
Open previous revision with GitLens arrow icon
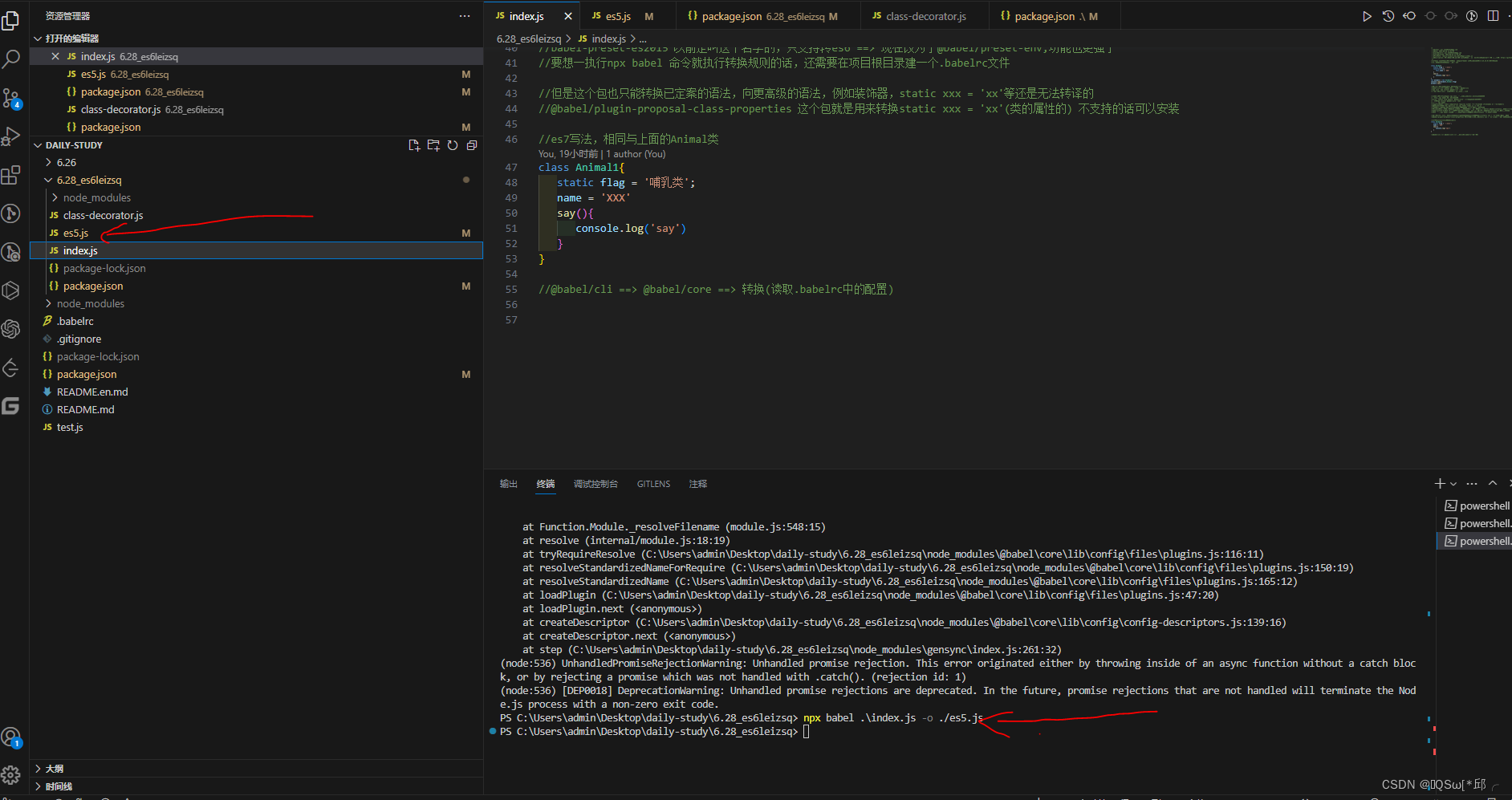coord(1409,16)
